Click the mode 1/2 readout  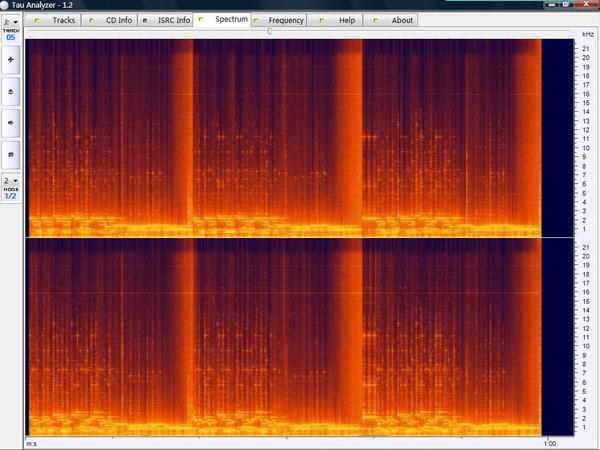(11, 196)
